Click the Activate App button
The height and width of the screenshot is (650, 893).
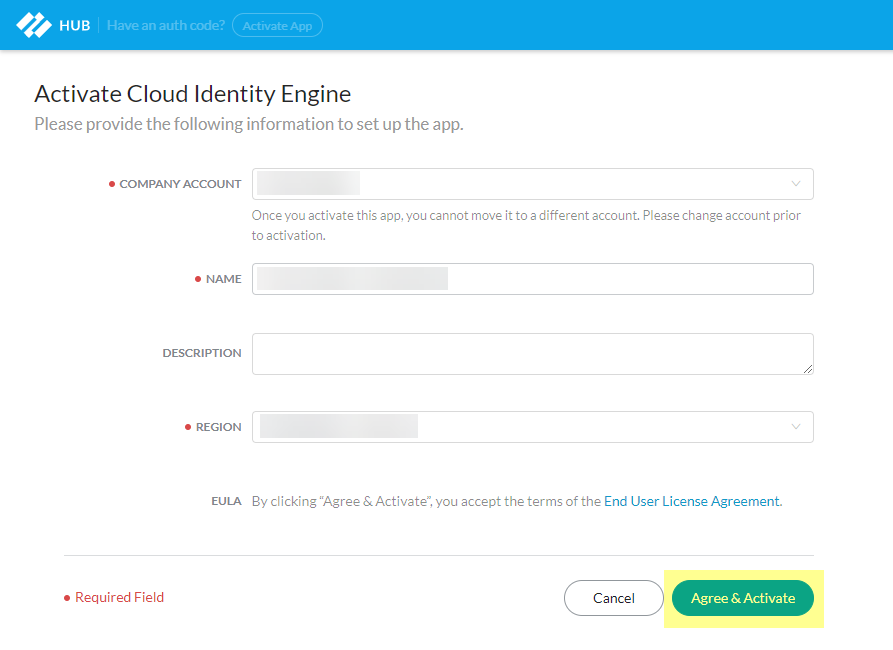(x=277, y=25)
